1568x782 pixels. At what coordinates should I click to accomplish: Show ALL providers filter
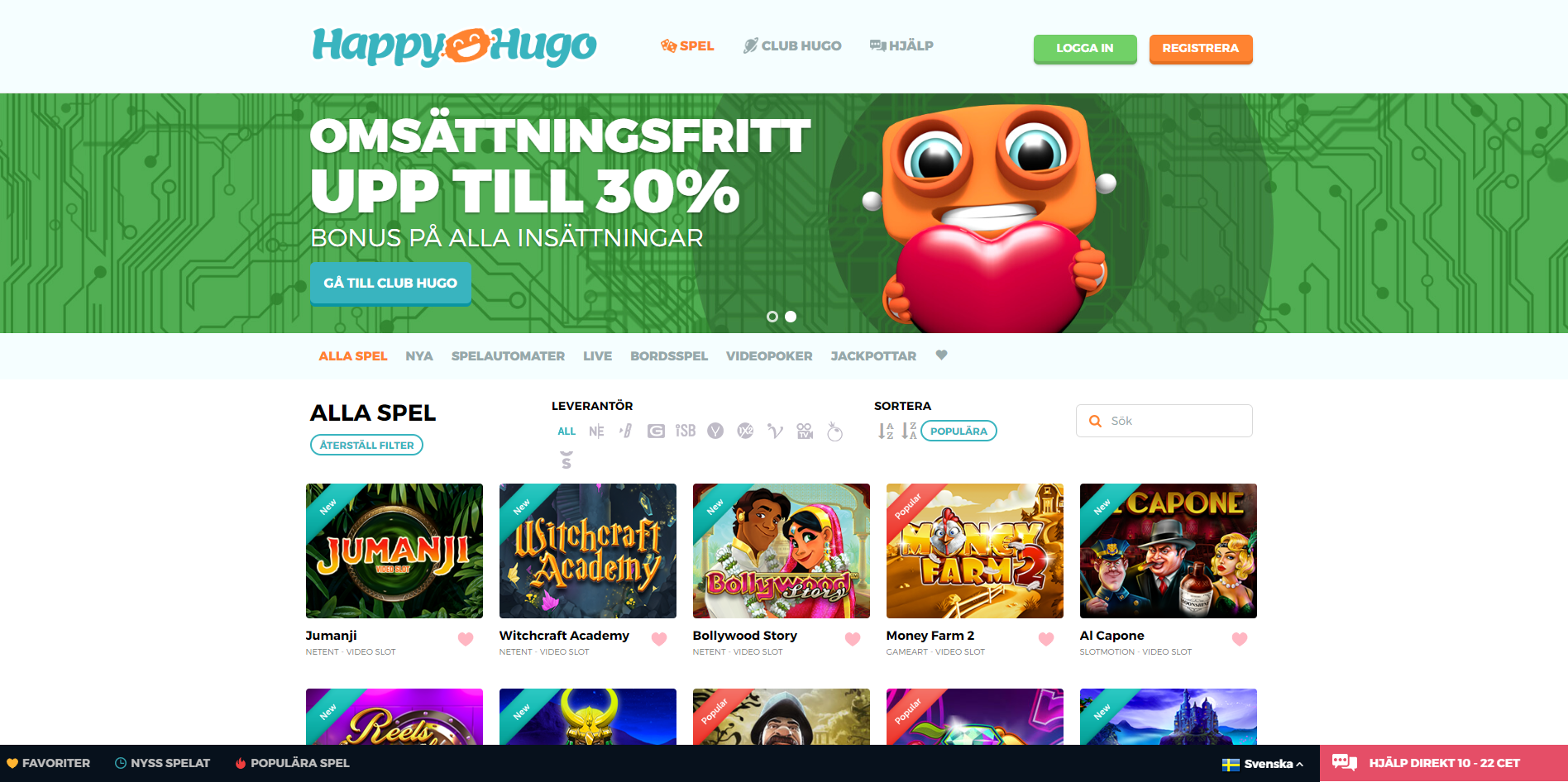tap(566, 432)
